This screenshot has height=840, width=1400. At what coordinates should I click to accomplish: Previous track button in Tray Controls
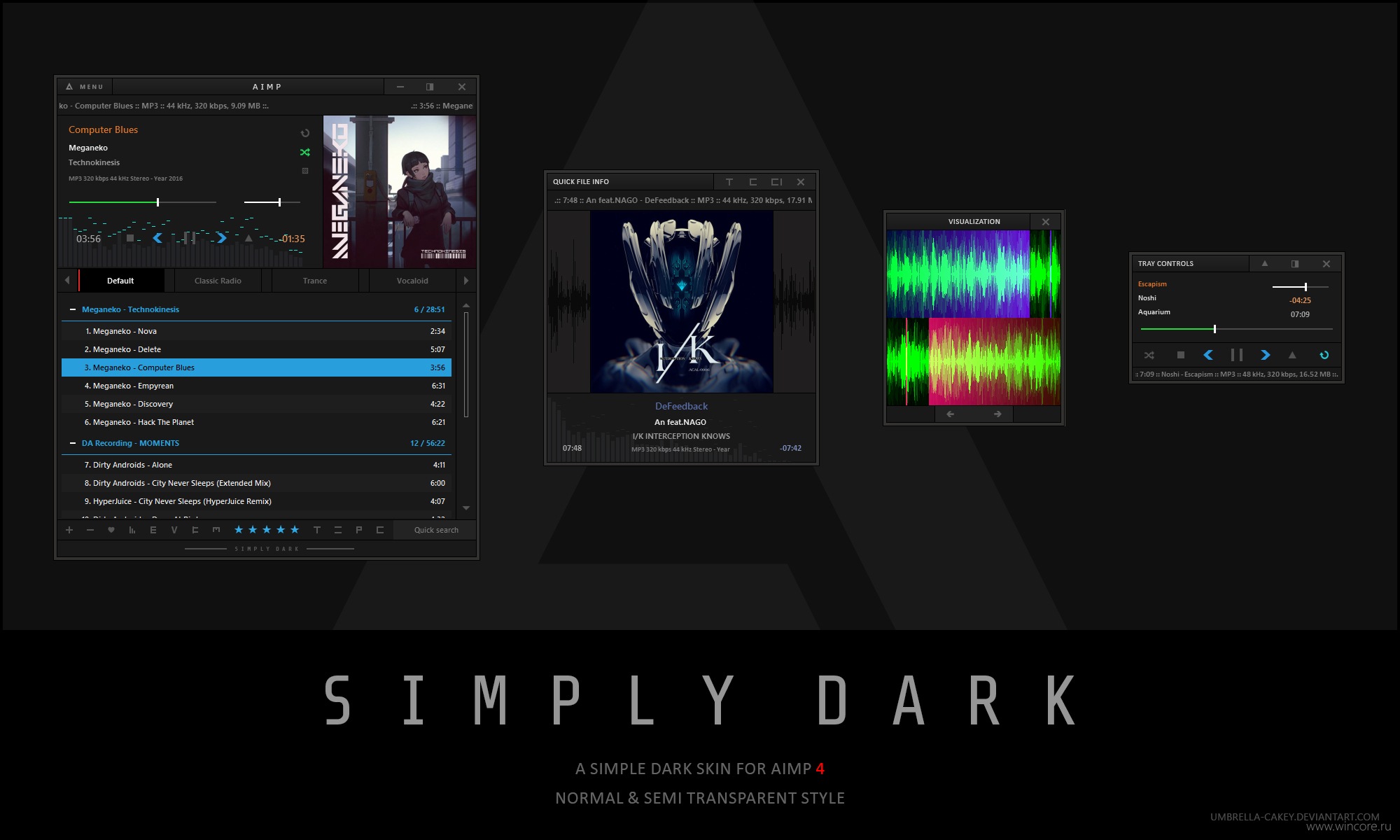coord(1208,355)
